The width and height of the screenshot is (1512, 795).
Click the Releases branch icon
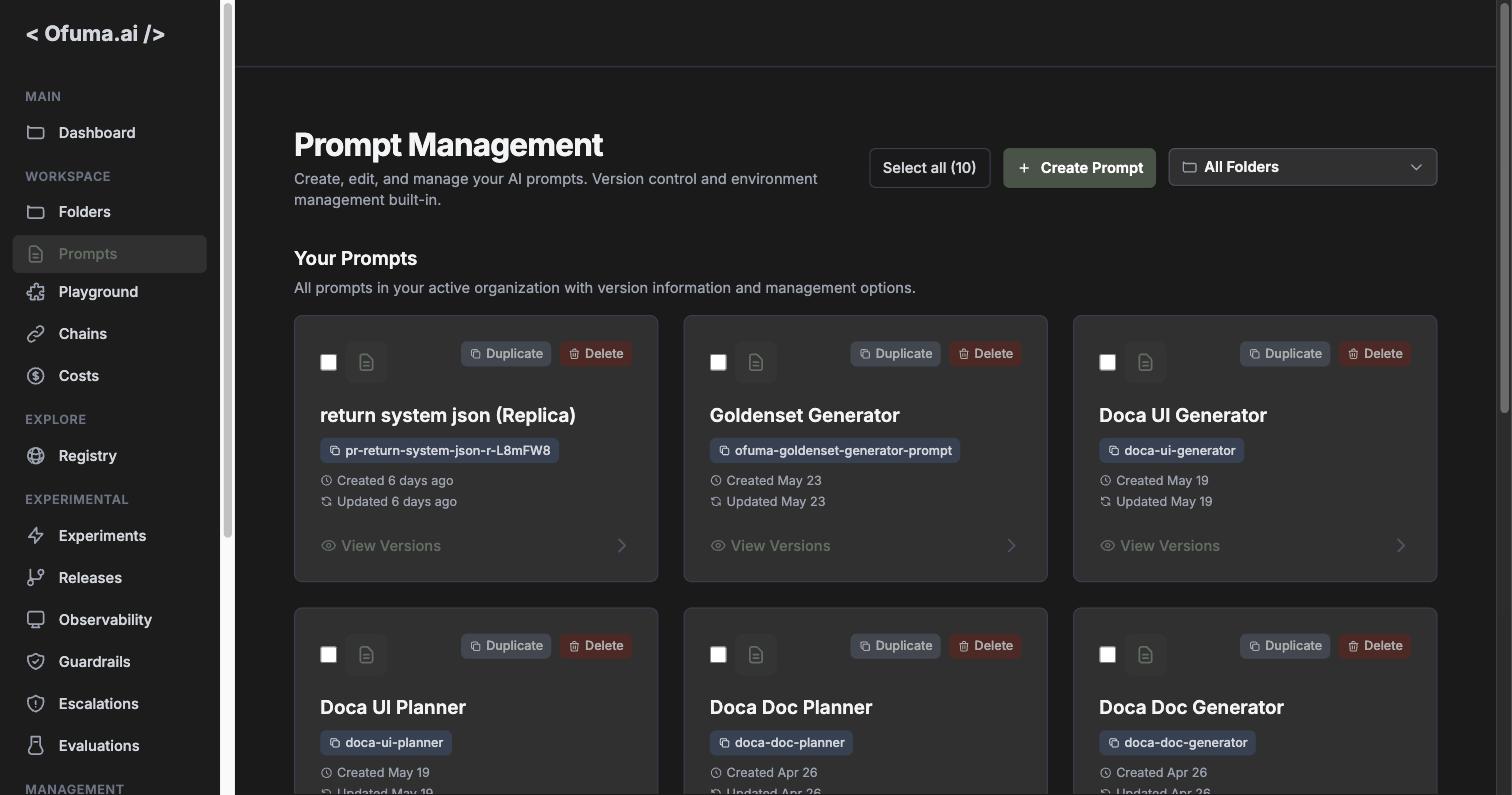[x=36, y=578]
